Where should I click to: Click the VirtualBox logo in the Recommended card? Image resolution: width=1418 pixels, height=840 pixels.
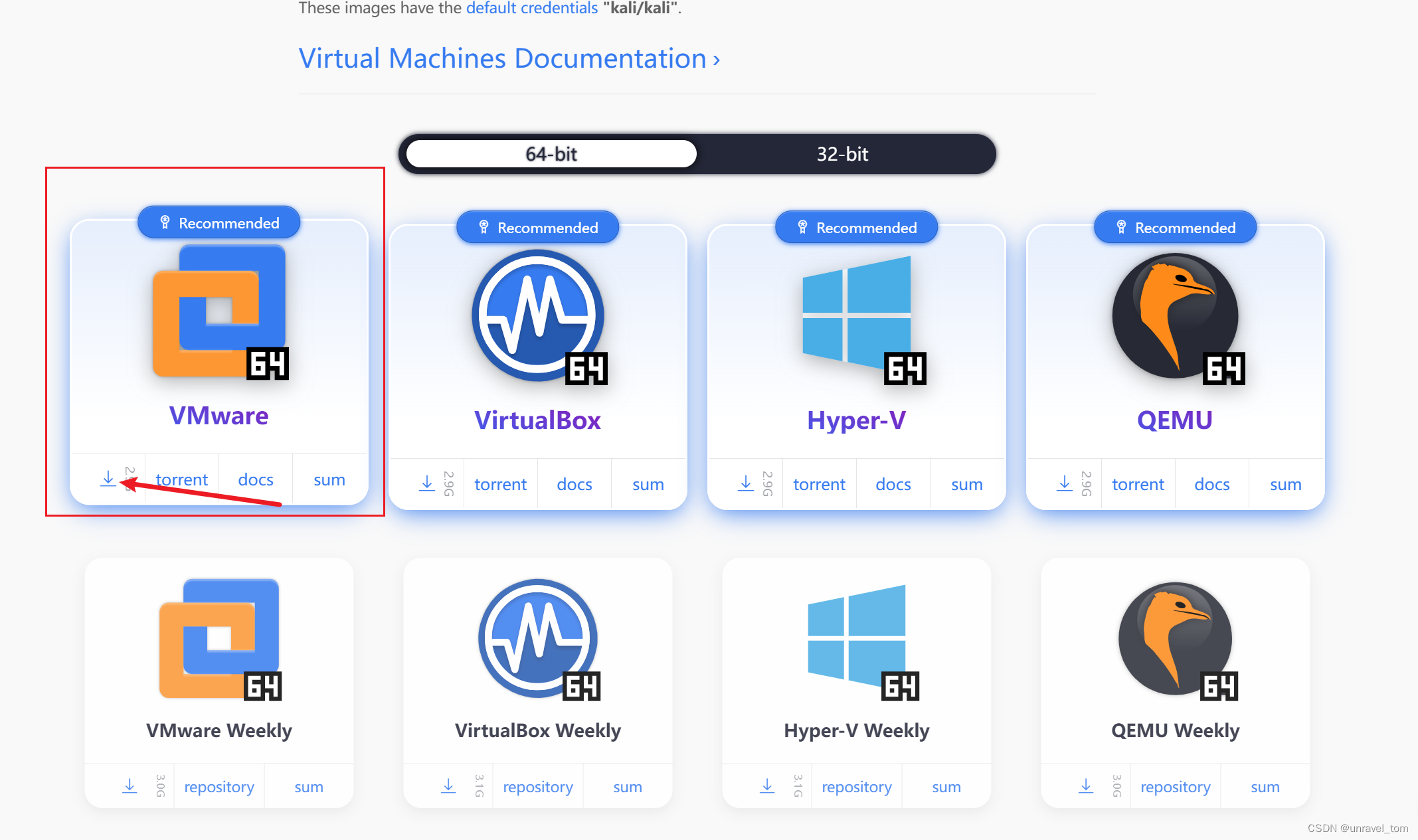tap(539, 317)
